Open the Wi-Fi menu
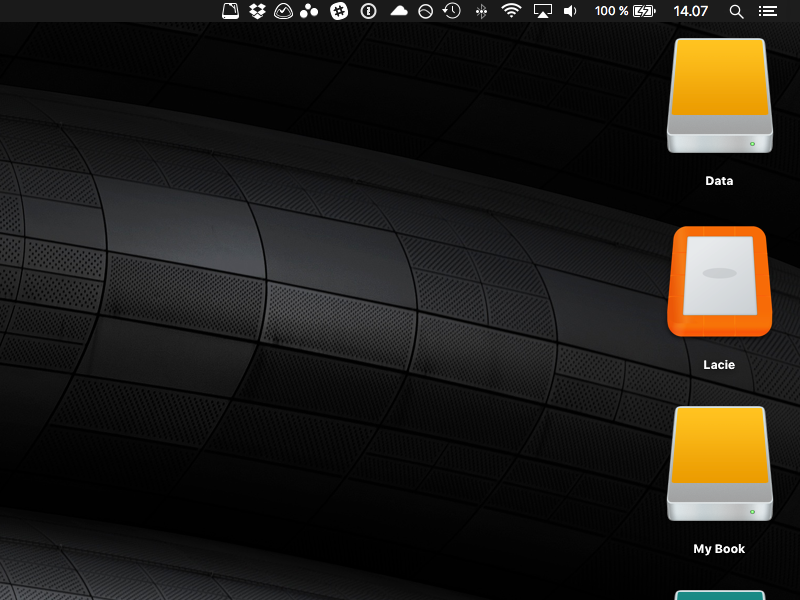Image resolution: width=800 pixels, height=600 pixels. pos(510,11)
